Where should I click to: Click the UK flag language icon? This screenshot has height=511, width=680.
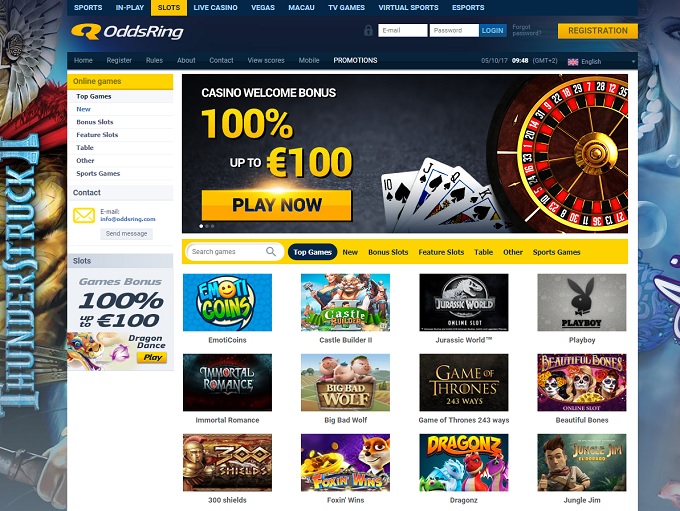(573, 62)
